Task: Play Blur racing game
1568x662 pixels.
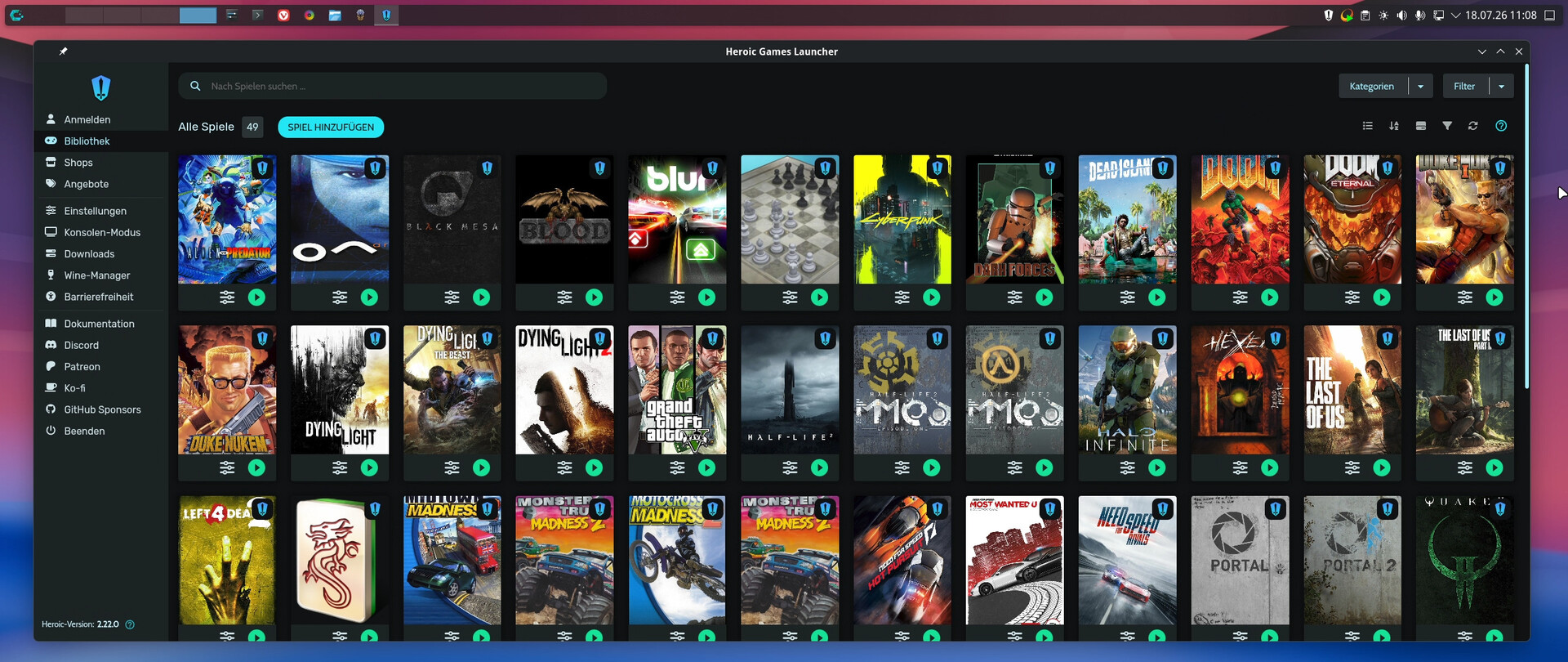Action: coord(707,297)
